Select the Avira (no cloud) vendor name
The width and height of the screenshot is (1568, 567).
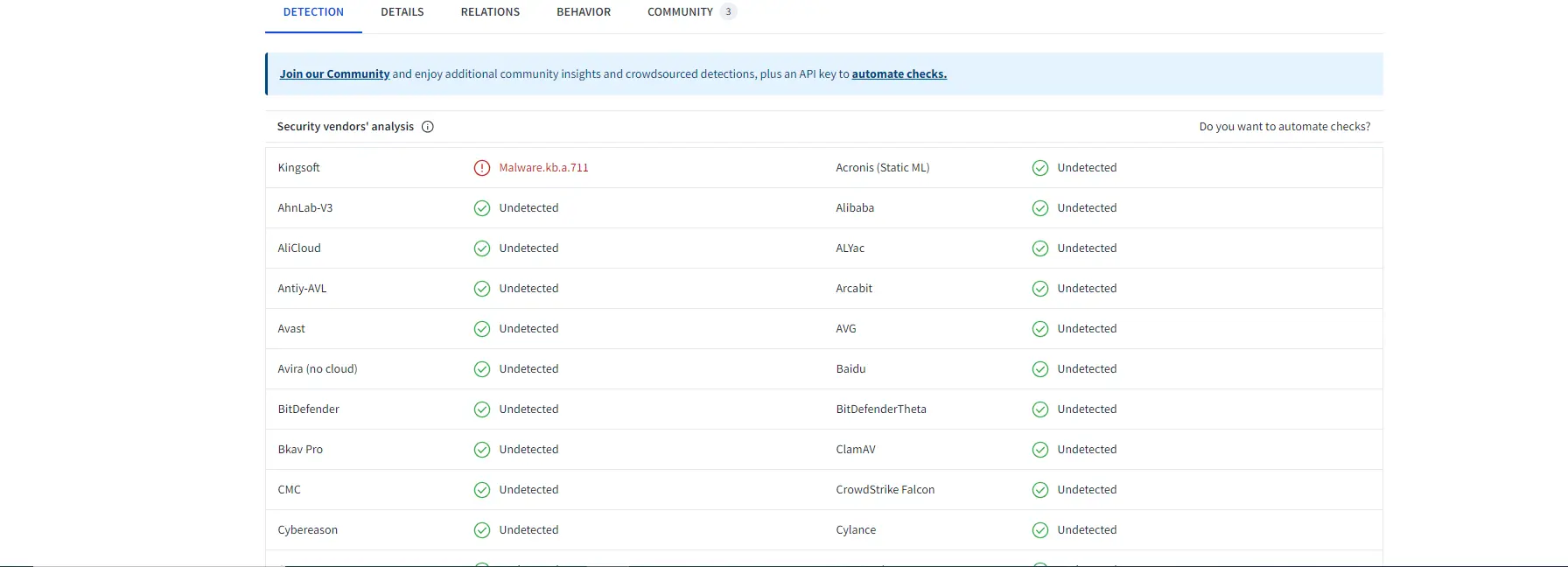click(318, 369)
